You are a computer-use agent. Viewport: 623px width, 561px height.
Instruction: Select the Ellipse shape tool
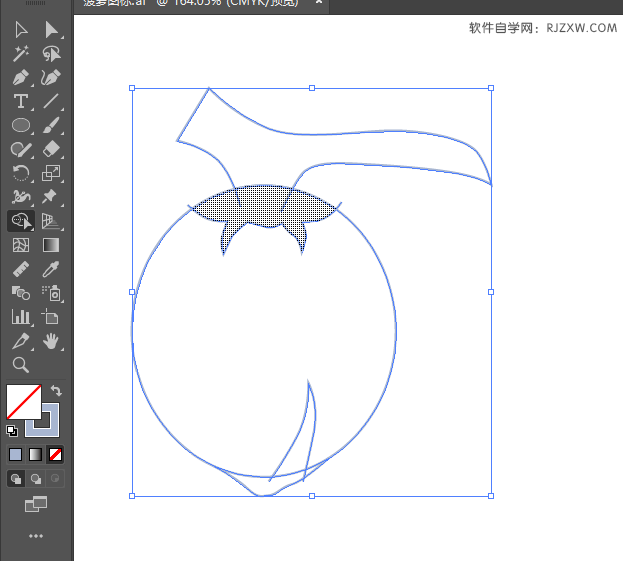[x=20, y=125]
